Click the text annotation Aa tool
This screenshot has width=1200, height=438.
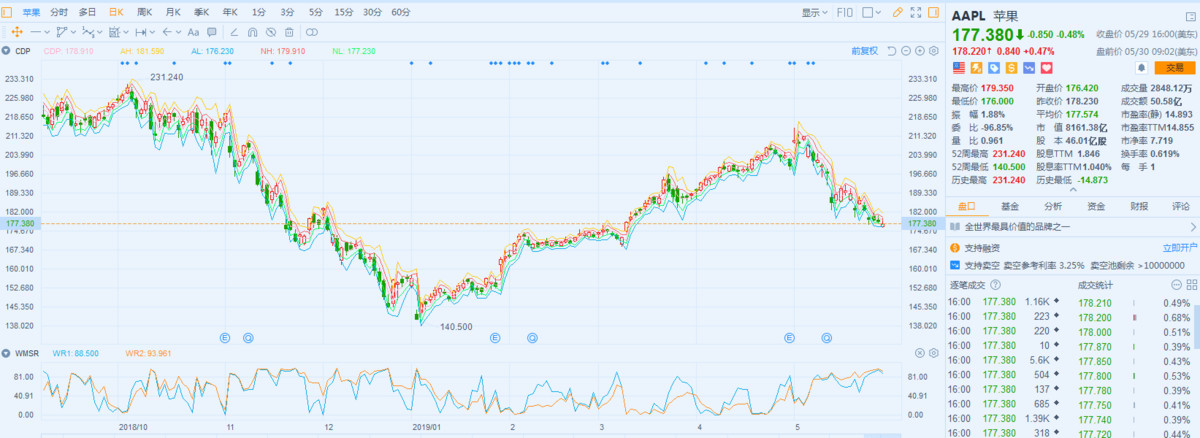193,32
